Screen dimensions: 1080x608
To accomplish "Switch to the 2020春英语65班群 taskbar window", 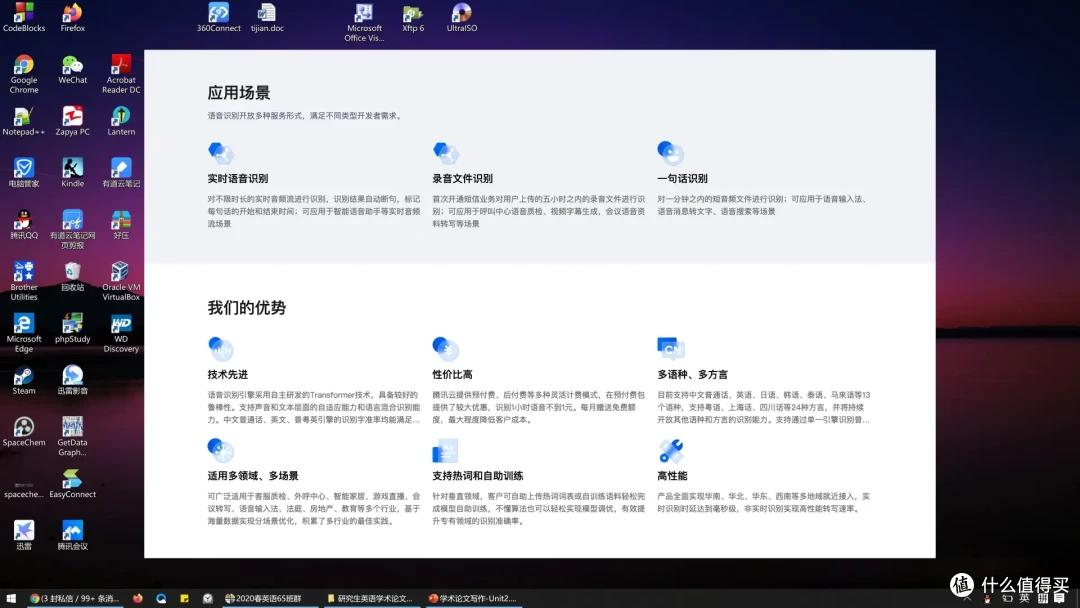I will [x=269, y=598].
